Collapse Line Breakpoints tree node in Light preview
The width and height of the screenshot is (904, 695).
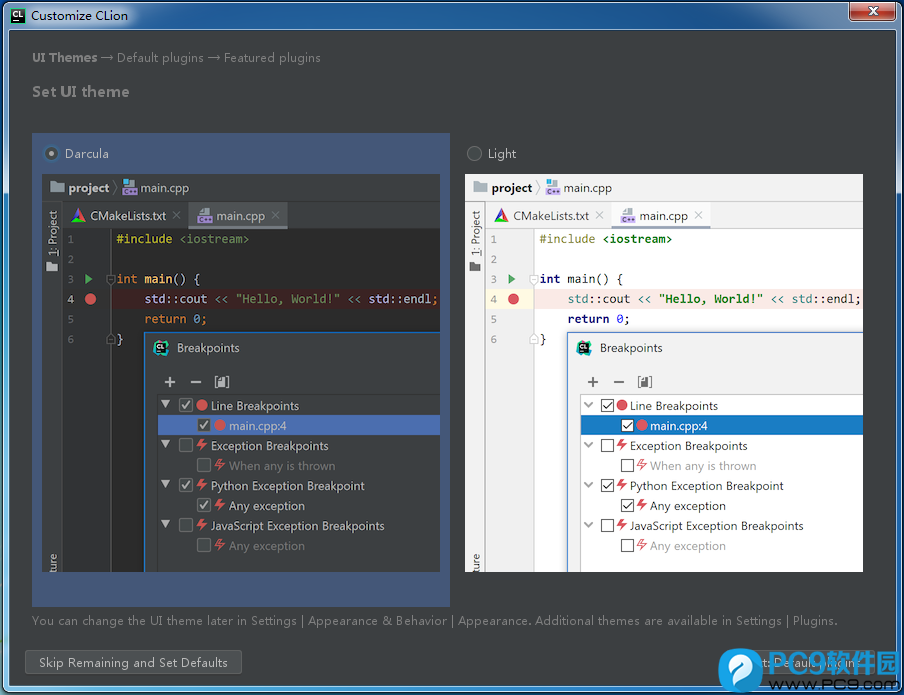pyautogui.click(x=589, y=404)
